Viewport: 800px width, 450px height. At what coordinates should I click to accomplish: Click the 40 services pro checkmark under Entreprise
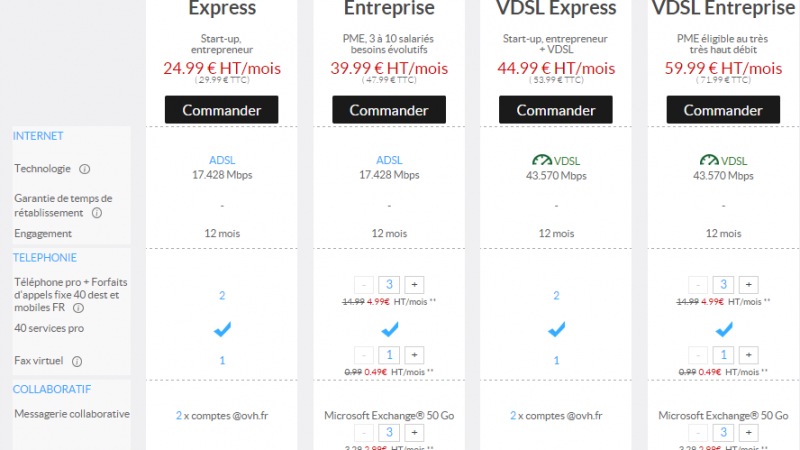[x=390, y=328]
